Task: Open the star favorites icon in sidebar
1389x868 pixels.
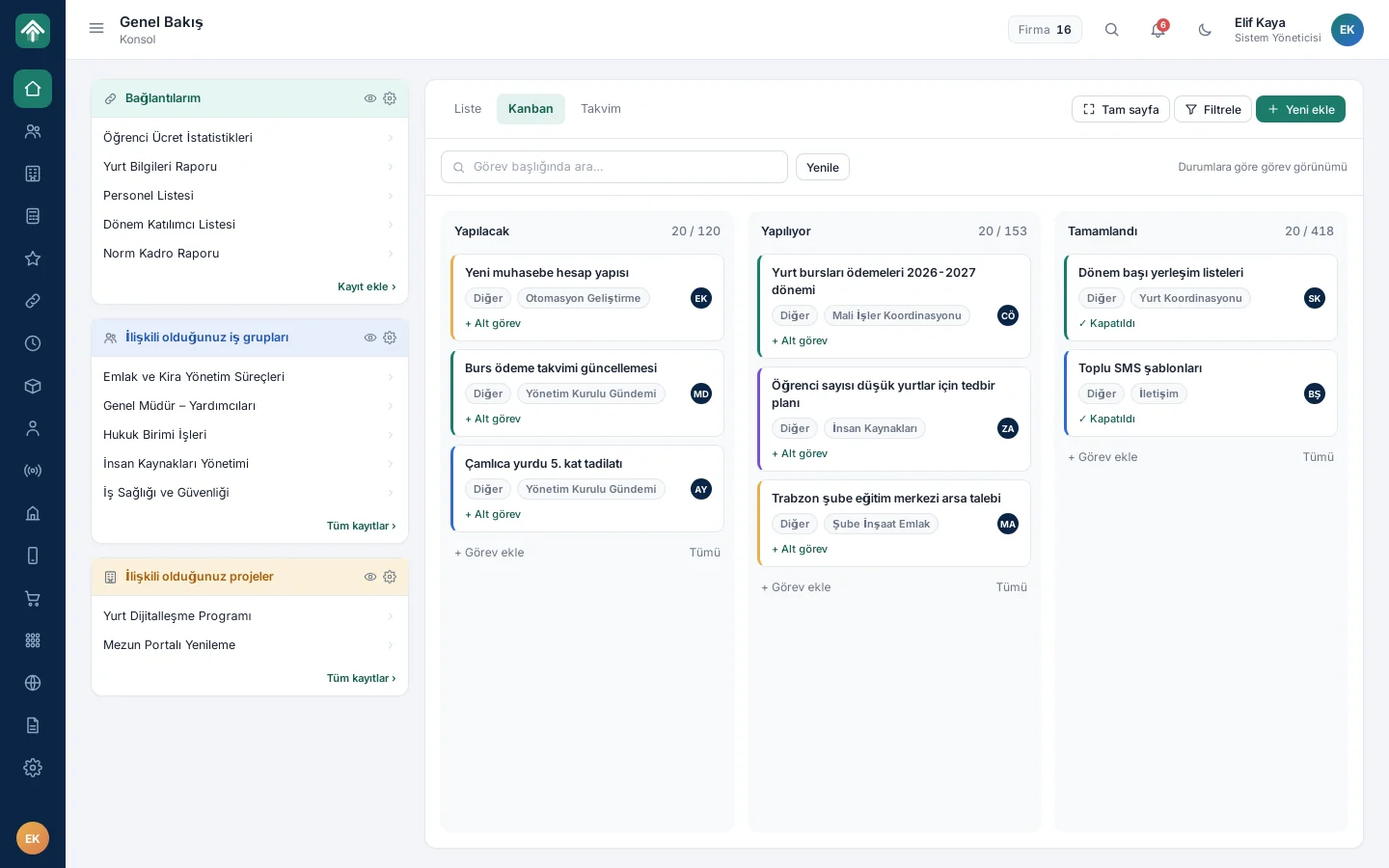Action: 33,258
